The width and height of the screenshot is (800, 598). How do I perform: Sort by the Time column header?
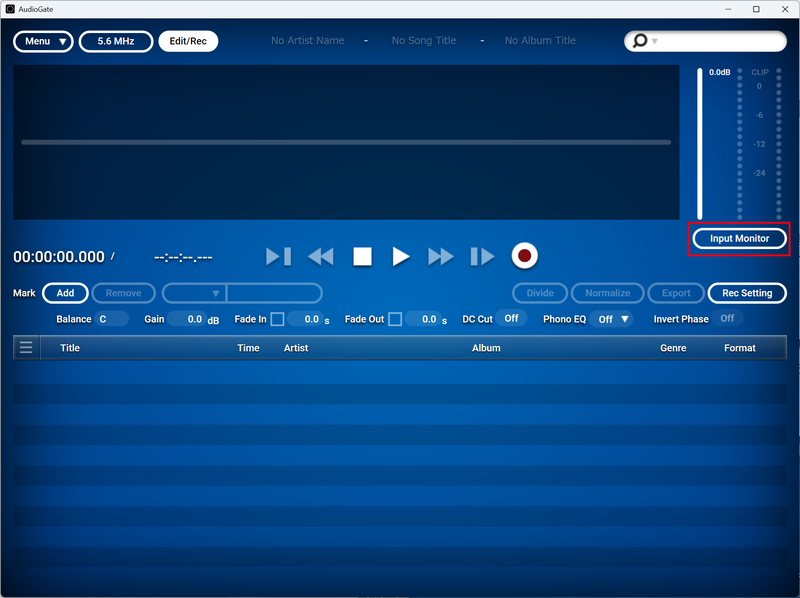point(248,348)
